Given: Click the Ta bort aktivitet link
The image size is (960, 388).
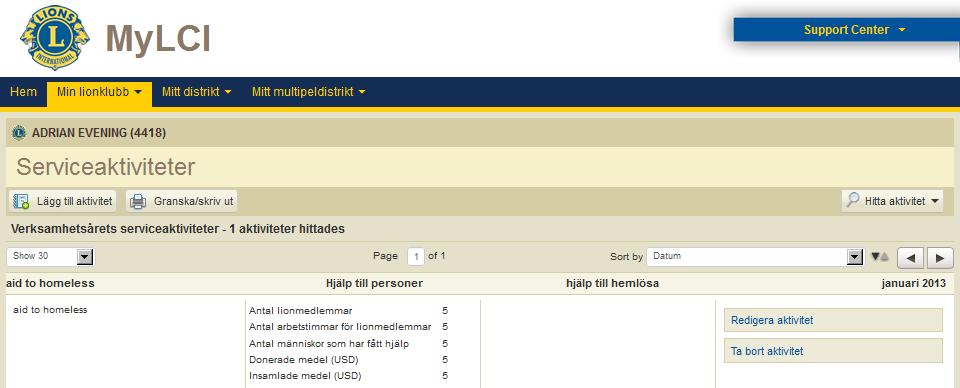Looking at the screenshot, I should coord(767,351).
